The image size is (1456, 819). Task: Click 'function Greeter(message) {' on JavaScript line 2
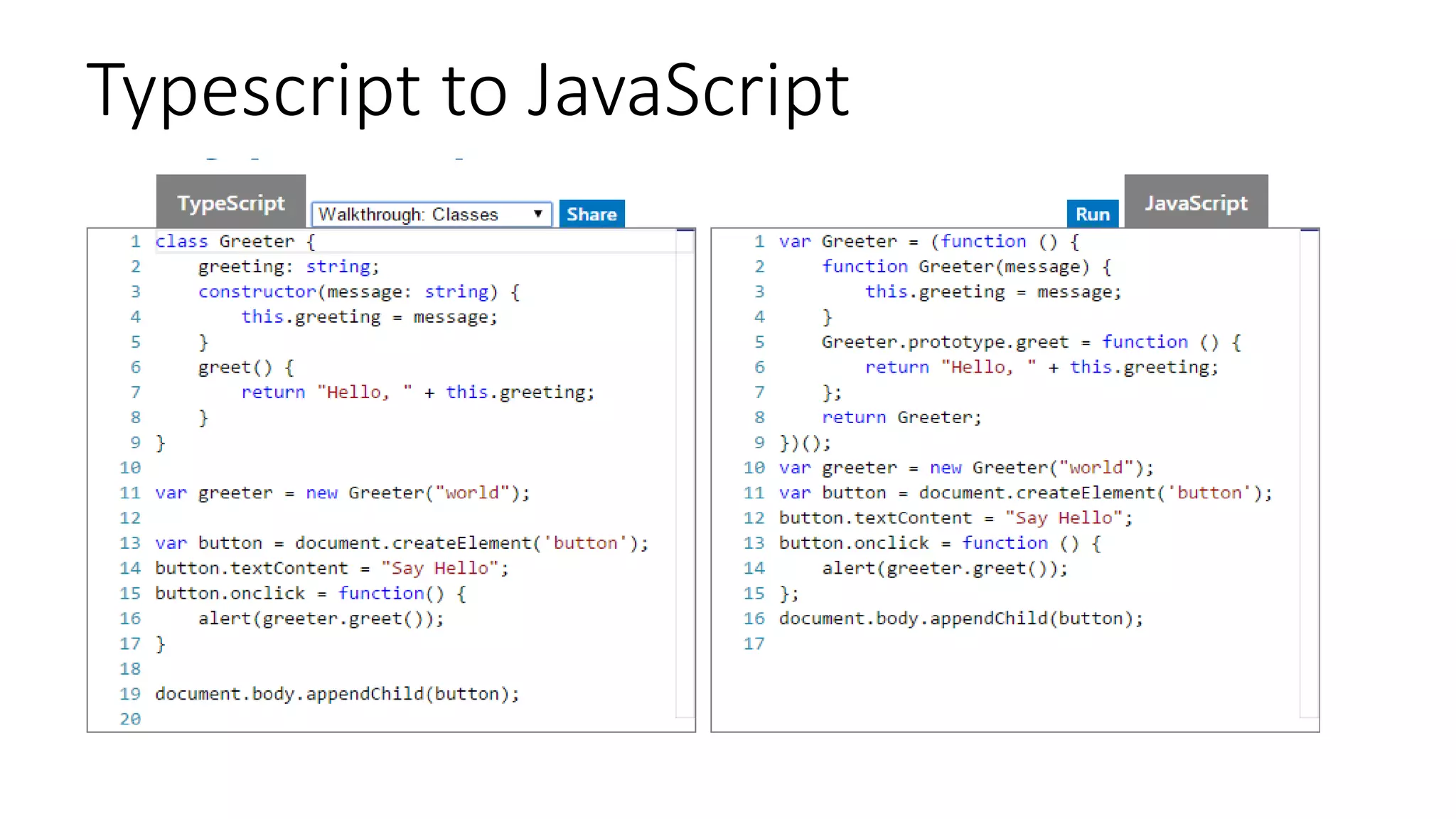pos(967,267)
